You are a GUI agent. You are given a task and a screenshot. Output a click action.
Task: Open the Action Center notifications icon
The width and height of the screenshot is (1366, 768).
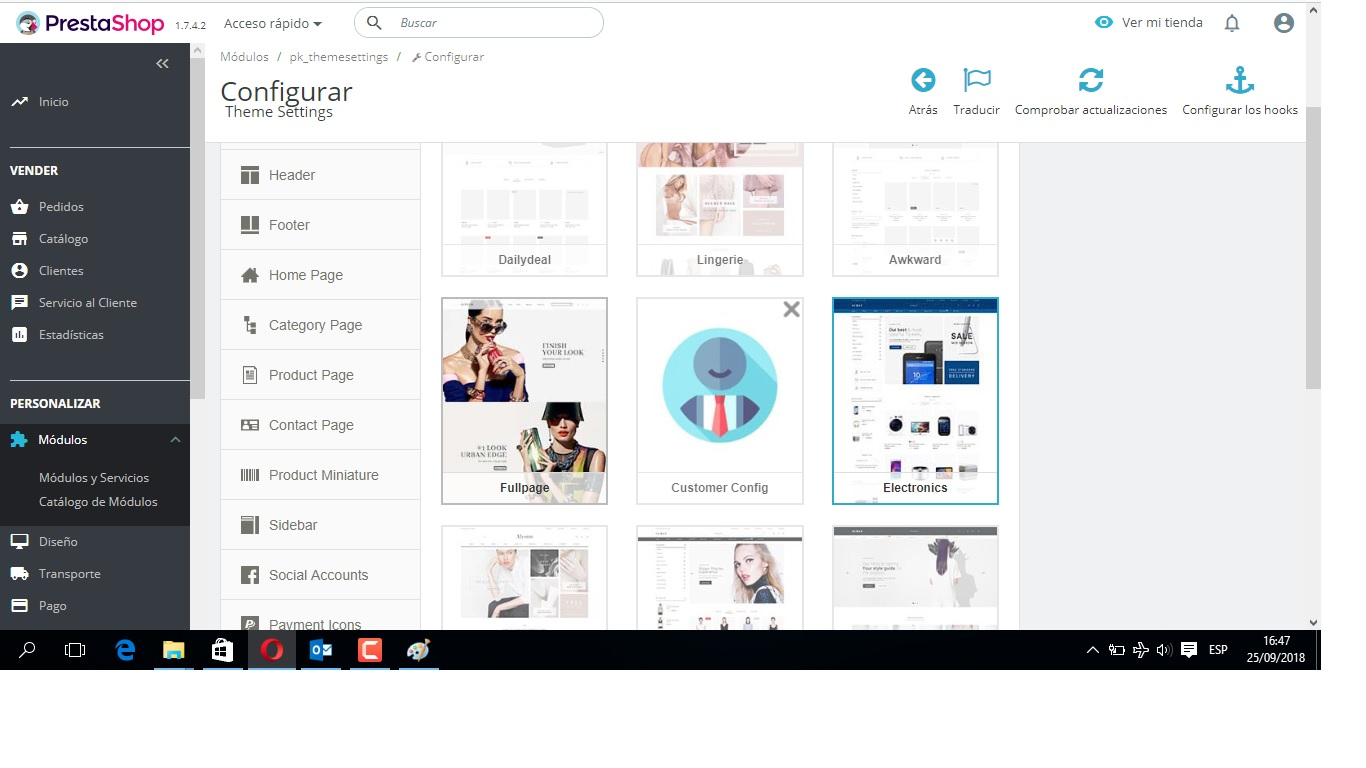pos(1189,650)
